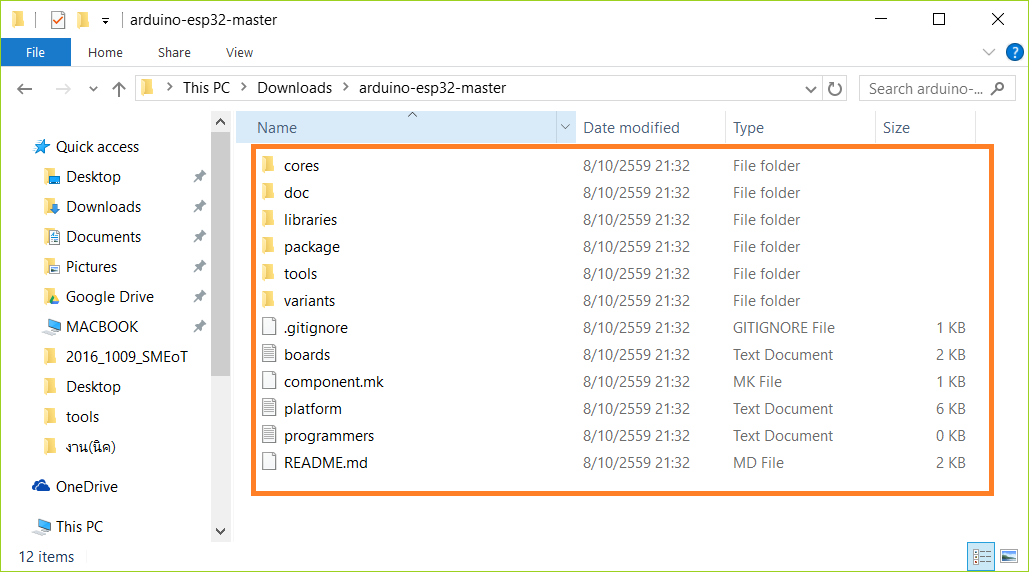Open the Home ribbon tab
Screen dimensions: 1029x572
coord(105,52)
